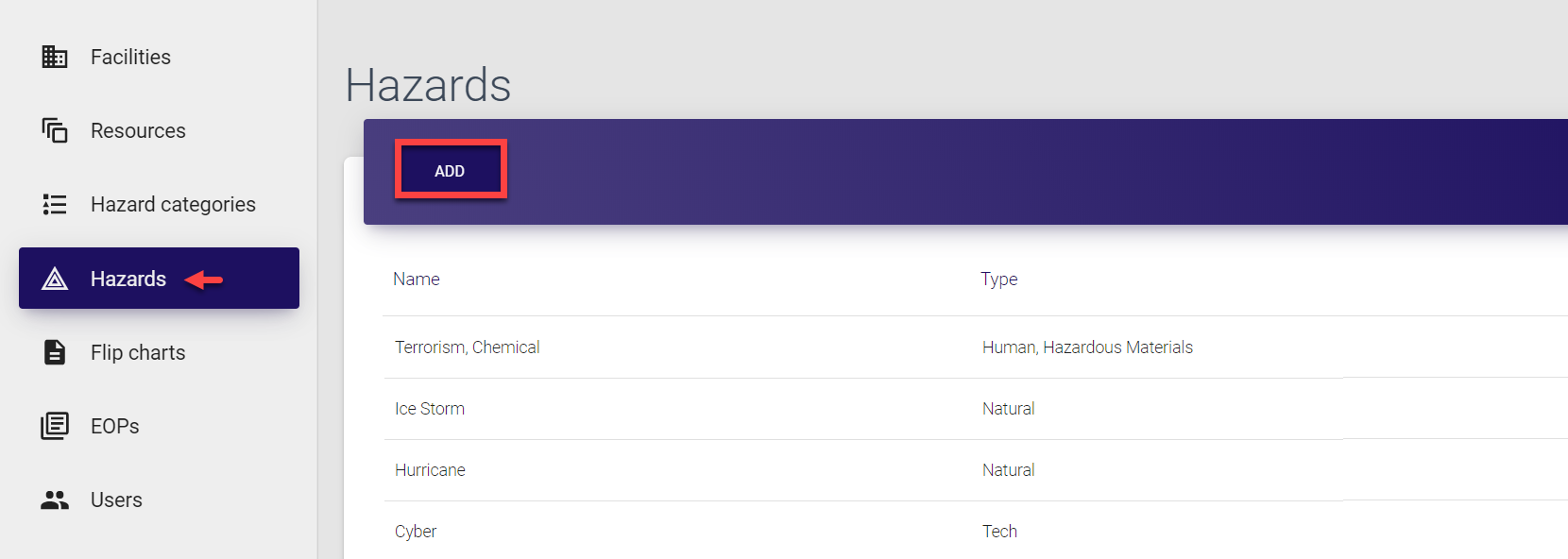This screenshot has height=559, width=1568.
Task: Navigate to the EOPs page
Action: [114, 426]
